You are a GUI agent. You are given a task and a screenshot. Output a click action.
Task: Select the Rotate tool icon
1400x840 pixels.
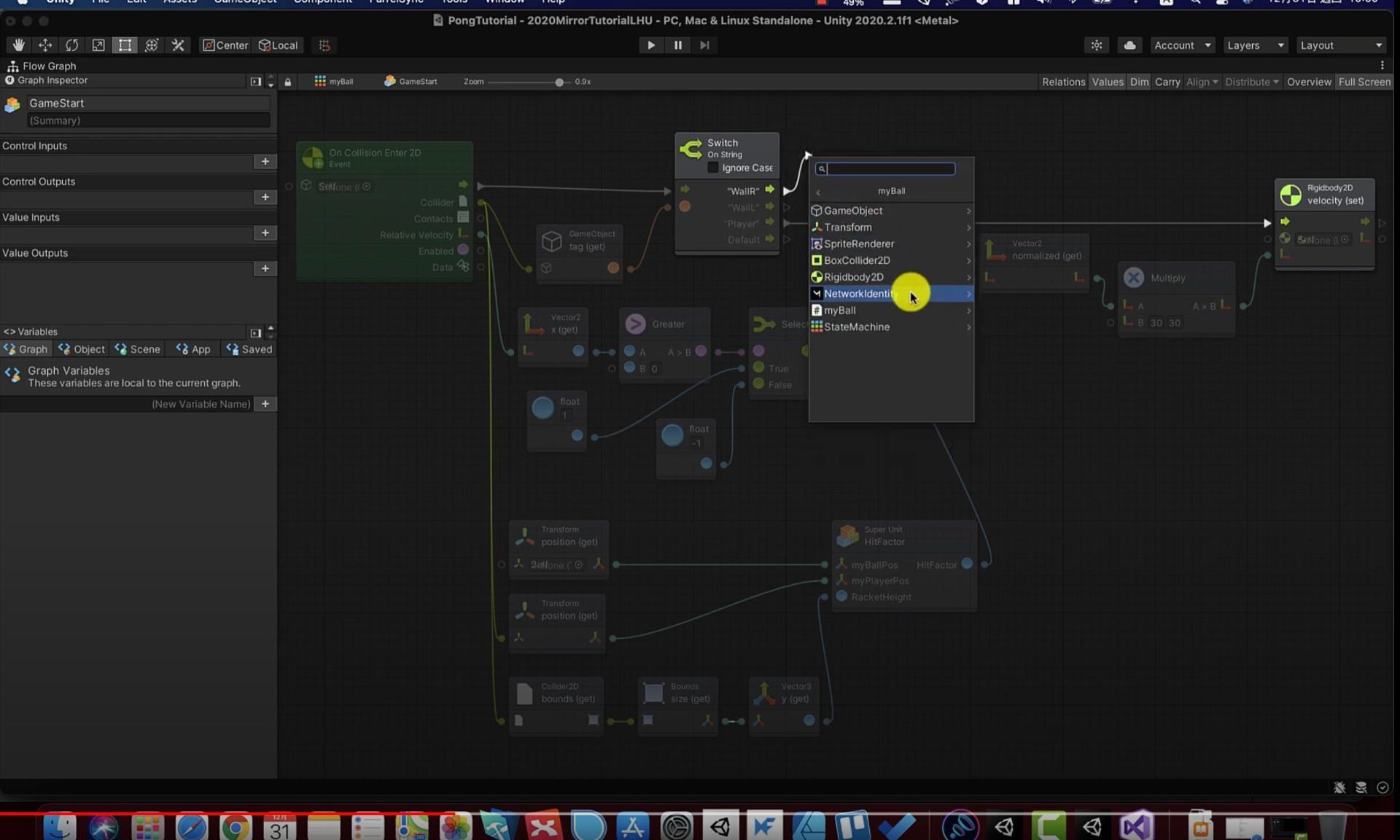(71, 45)
